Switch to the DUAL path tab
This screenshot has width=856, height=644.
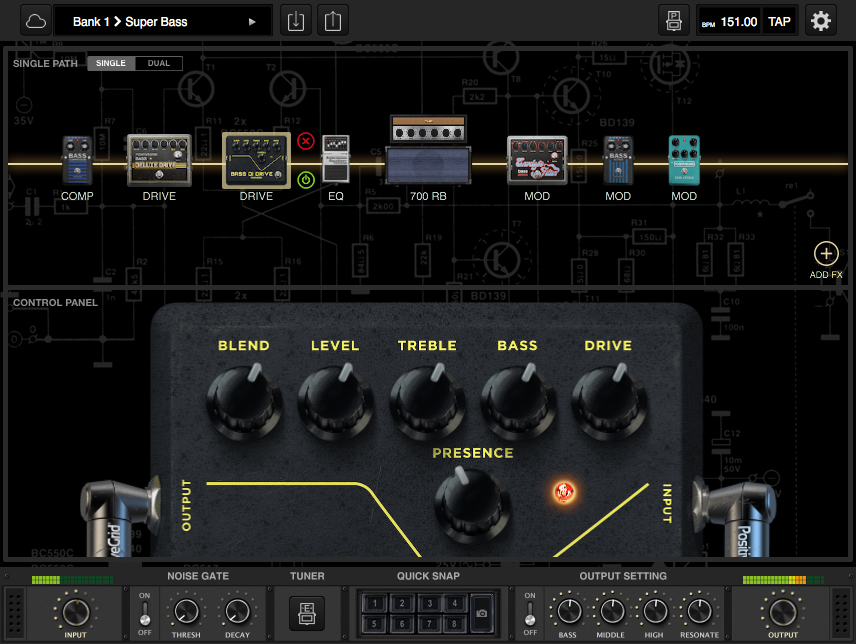(x=158, y=63)
